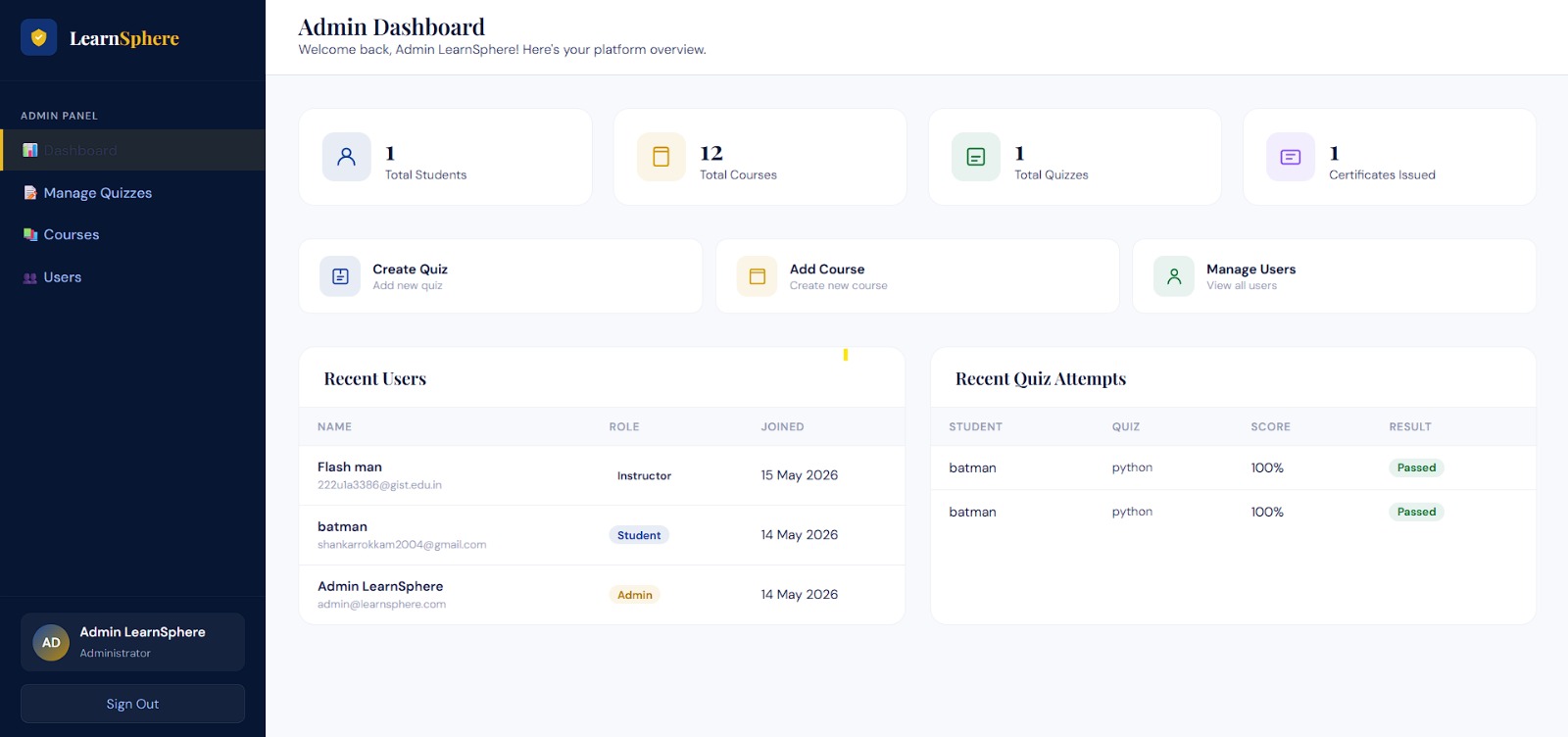1568x737 pixels.
Task: Click Admin LearnSphere in Recent Users table
Action: pyautogui.click(x=380, y=586)
